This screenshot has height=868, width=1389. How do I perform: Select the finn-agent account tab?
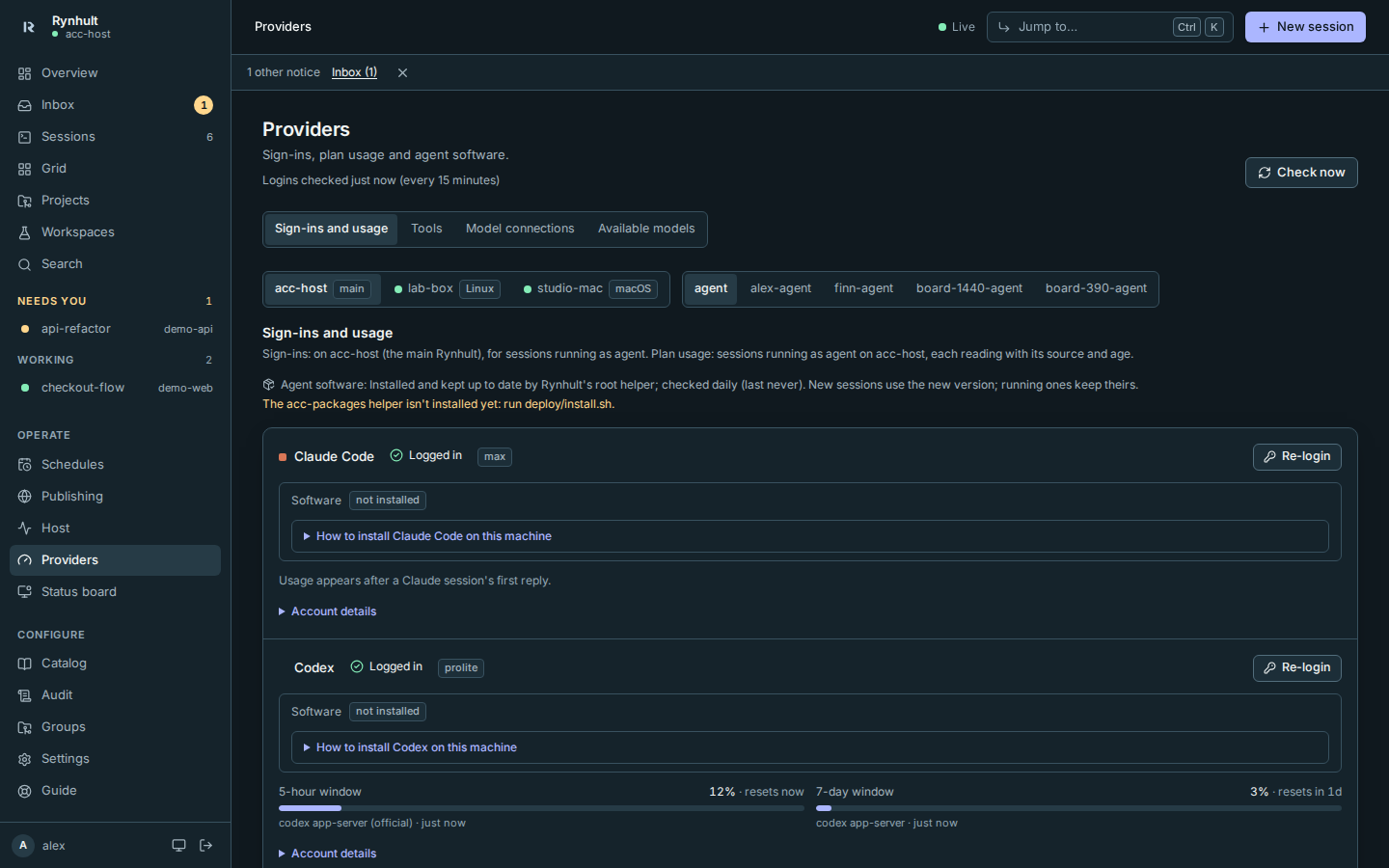[x=863, y=288]
